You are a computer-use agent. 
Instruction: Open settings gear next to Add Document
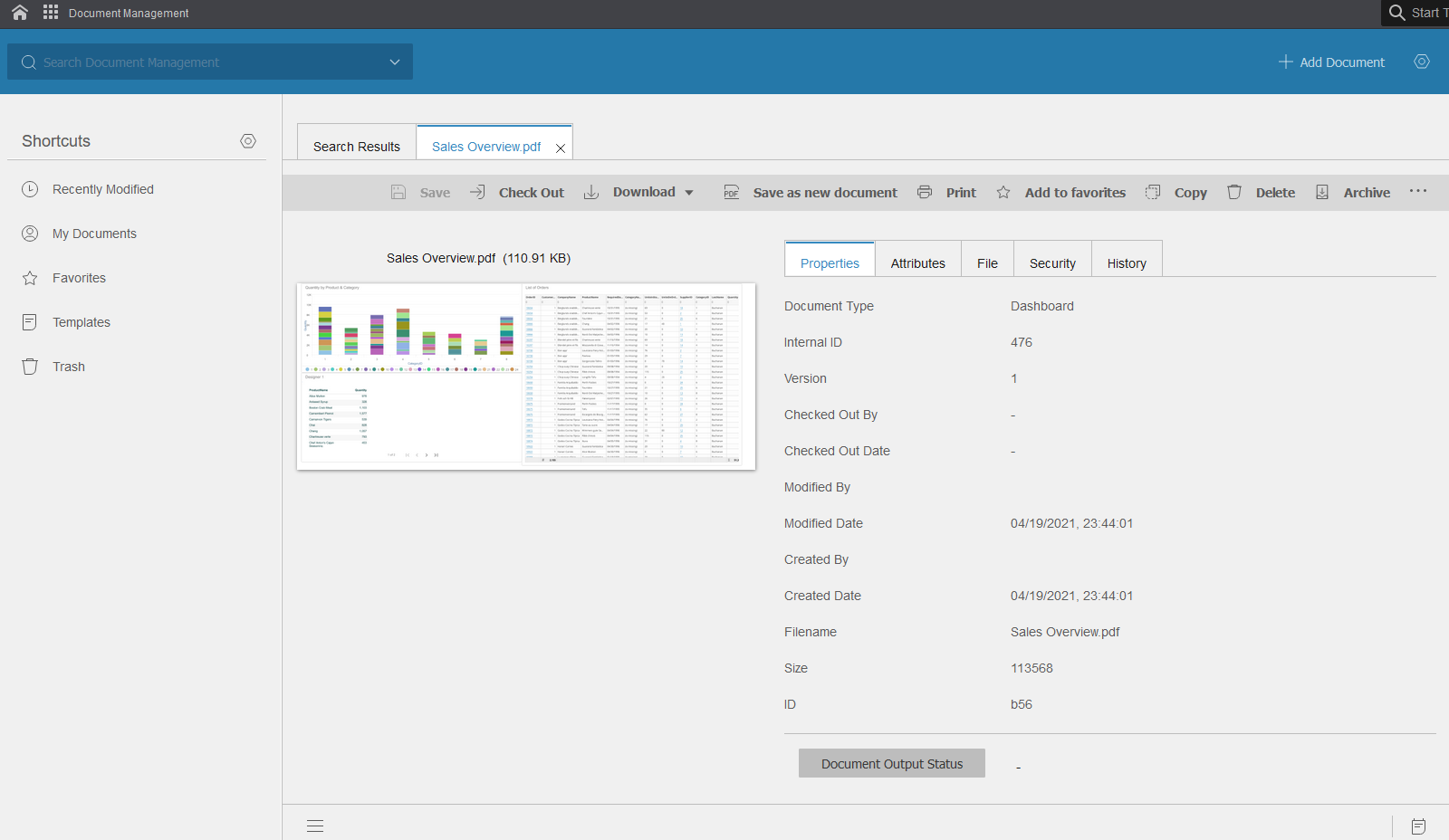tap(1422, 62)
